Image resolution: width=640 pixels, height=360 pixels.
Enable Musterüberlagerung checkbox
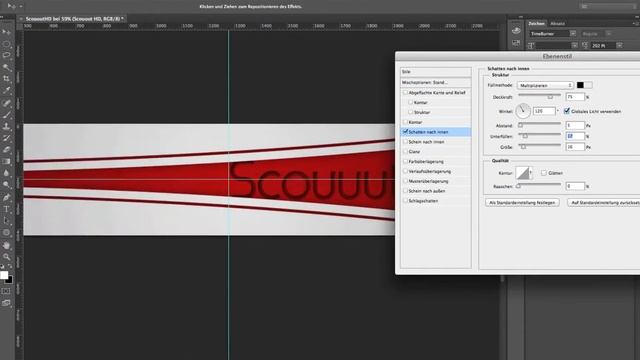(x=405, y=181)
